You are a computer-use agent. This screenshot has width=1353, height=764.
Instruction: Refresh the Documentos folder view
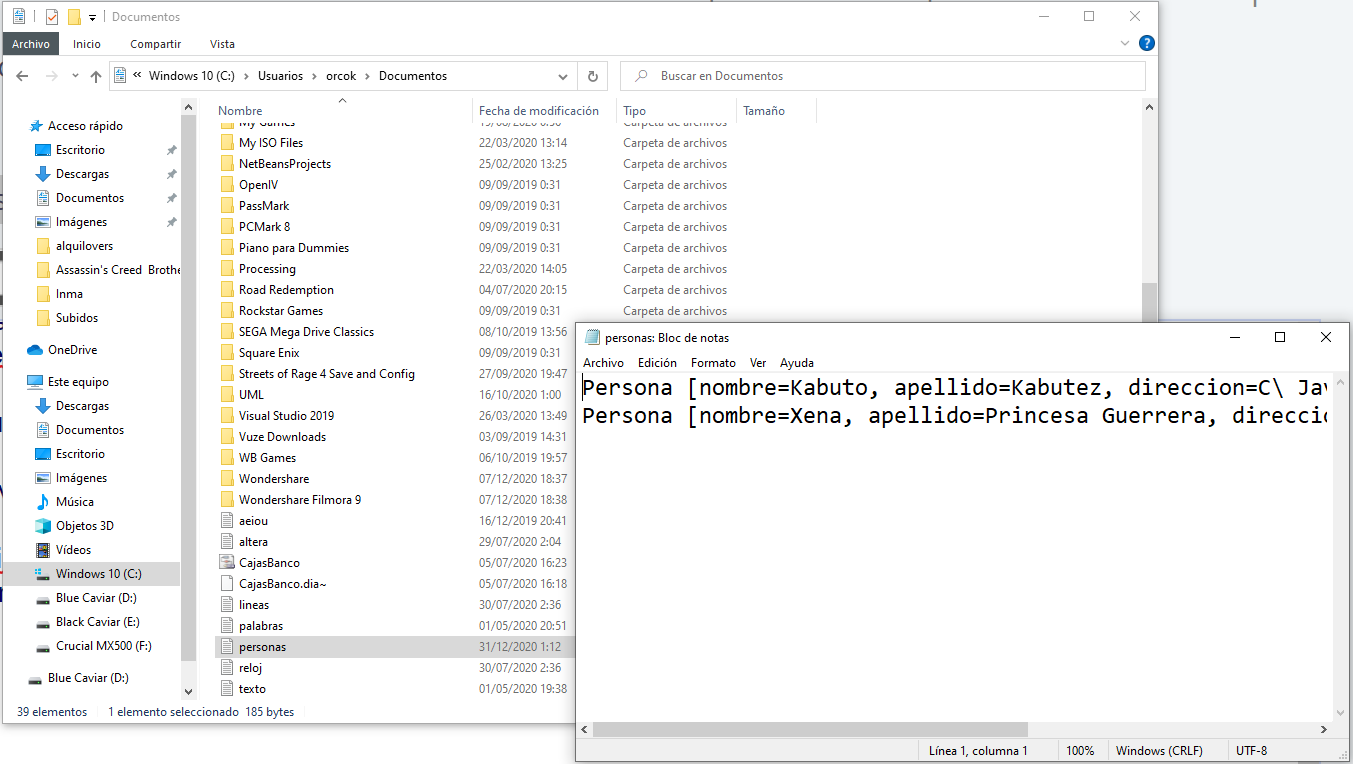pyautogui.click(x=592, y=76)
